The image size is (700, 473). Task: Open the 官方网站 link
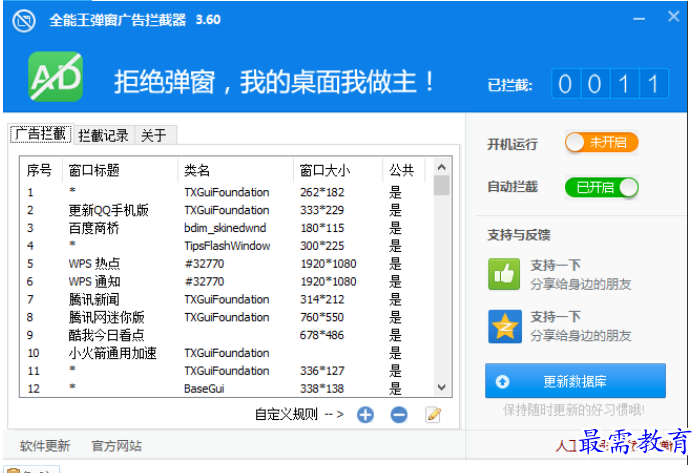tap(117, 445)
